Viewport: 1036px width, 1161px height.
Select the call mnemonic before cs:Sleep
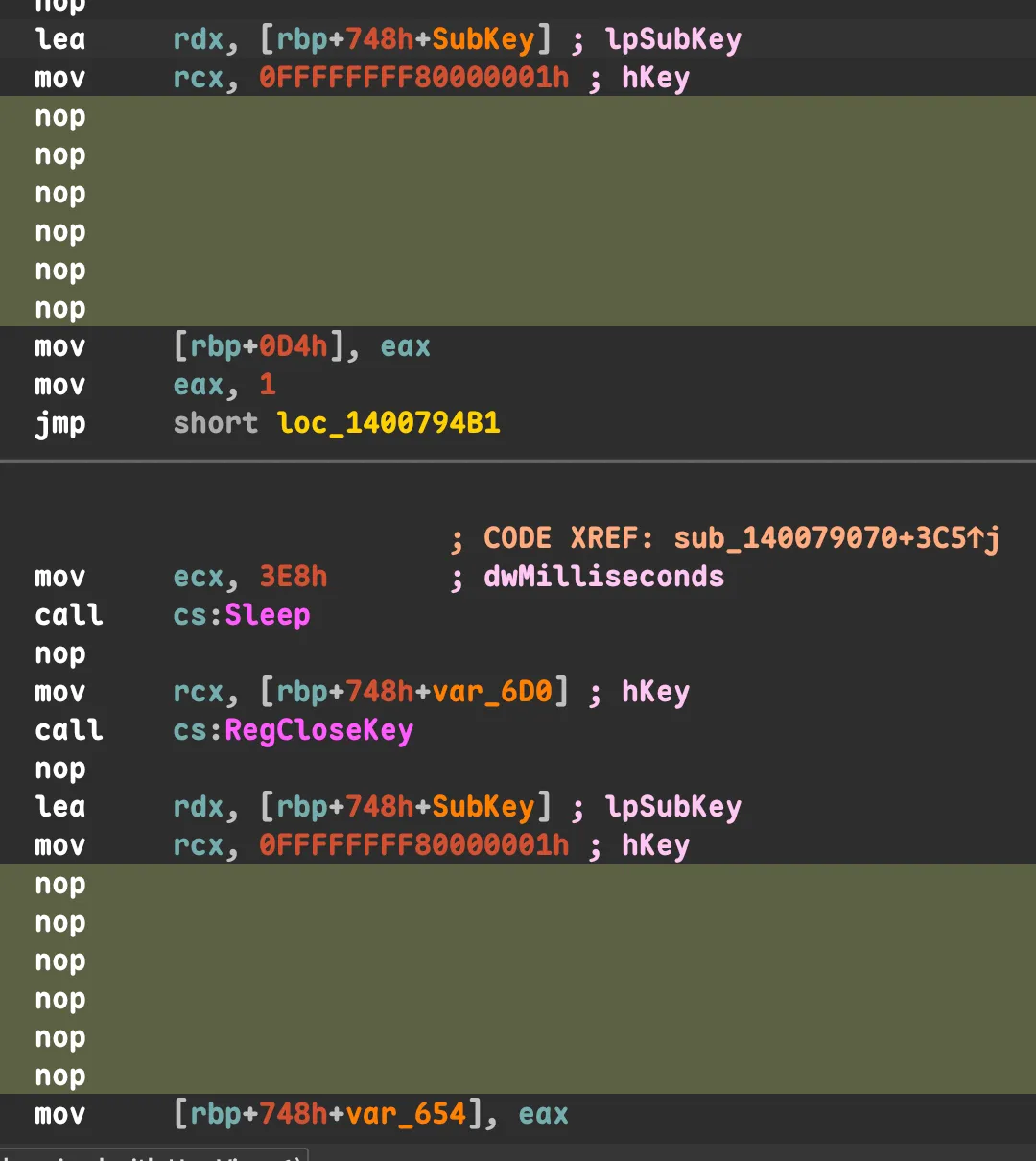point(68,615)
